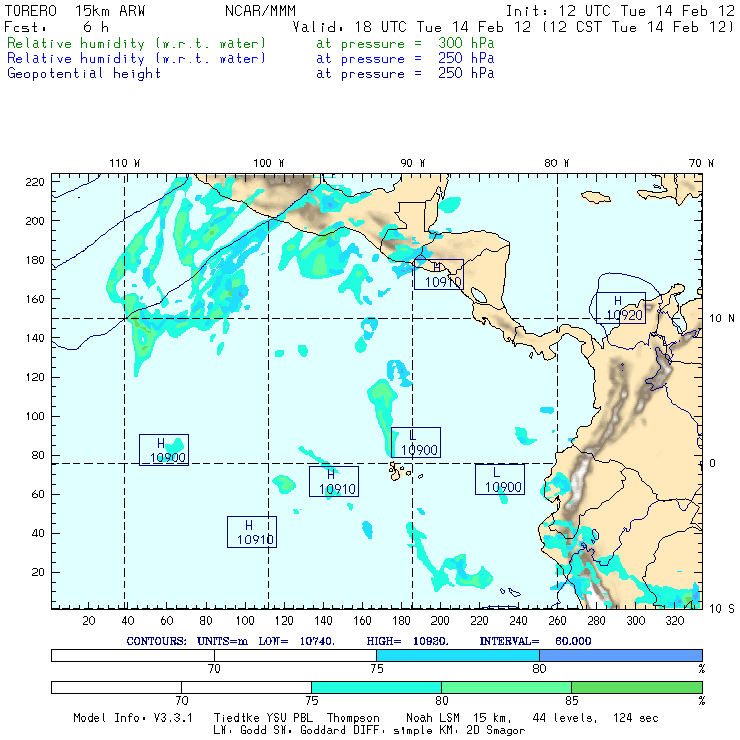Click the H 10920 high-pressure label
Image resolution: width=740 pixels, height=740 pixels.
[619, 307]
